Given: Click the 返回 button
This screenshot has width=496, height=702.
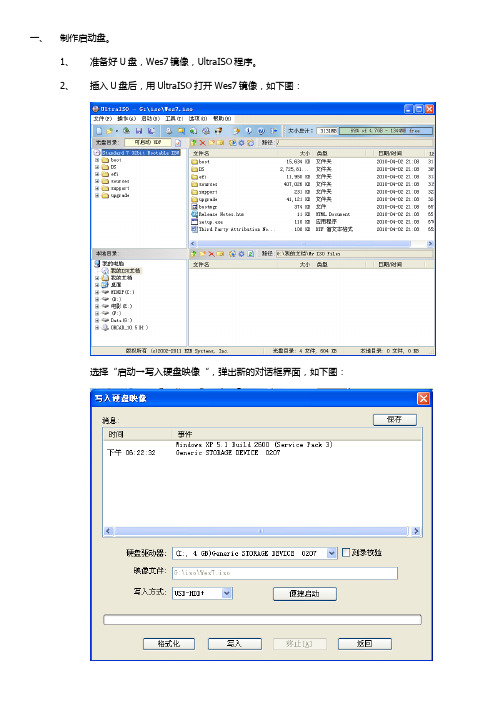Looking at the screenshot, I should tap(365, 644).
